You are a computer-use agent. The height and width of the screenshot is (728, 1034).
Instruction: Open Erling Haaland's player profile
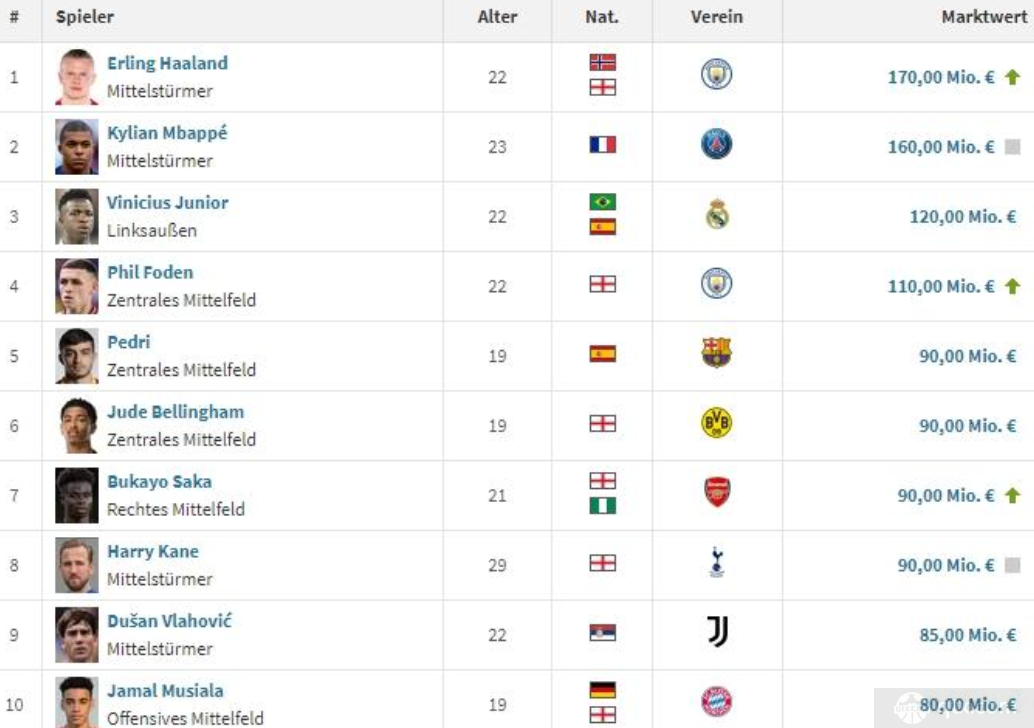[167, 63]
